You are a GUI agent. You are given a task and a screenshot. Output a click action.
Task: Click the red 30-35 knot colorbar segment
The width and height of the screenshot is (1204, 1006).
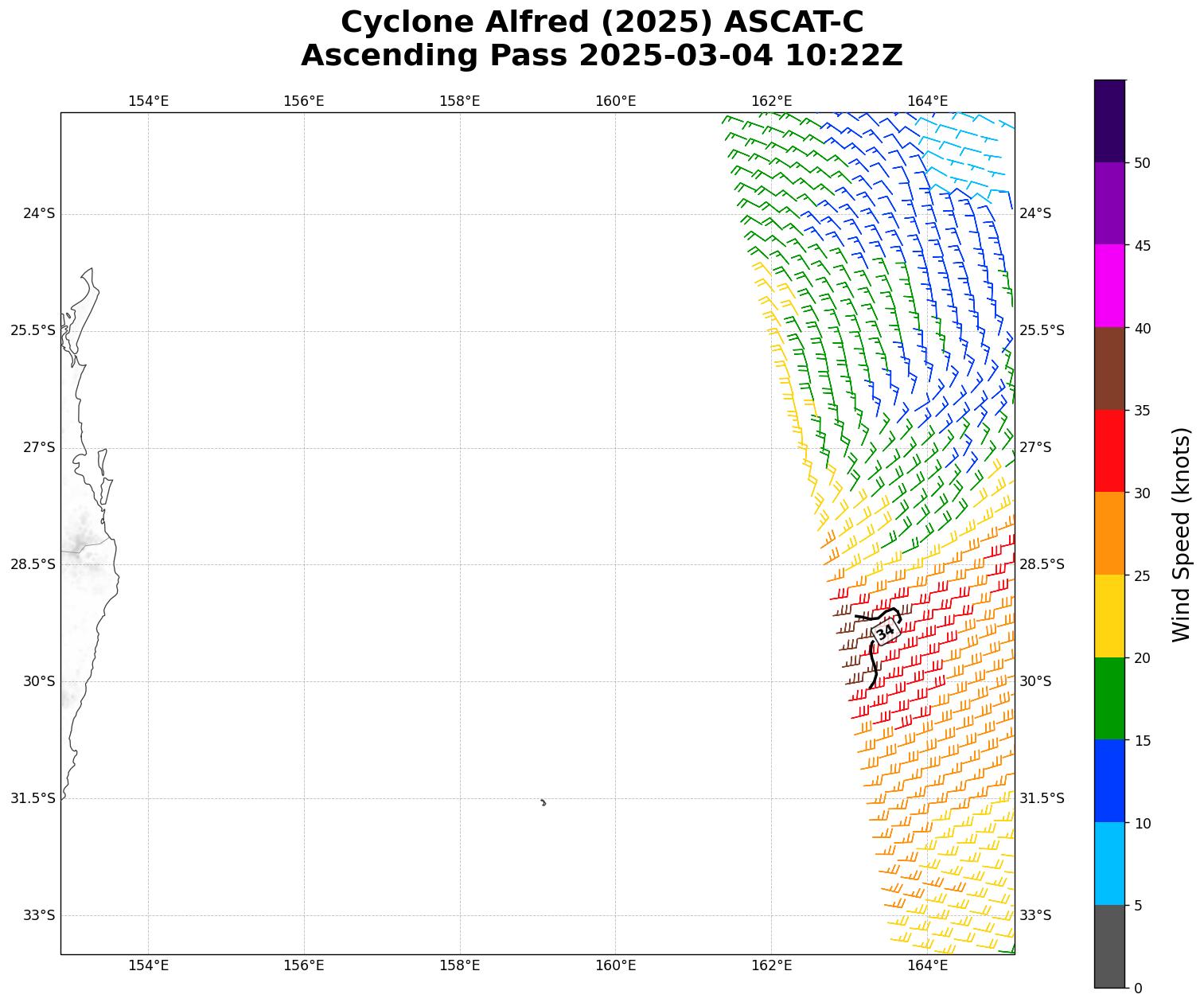pos(1109,450)
